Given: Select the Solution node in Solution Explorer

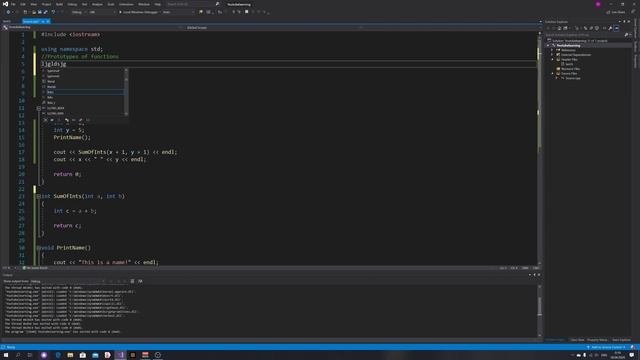Looking at the screenshot, I should tap(580, 41).
